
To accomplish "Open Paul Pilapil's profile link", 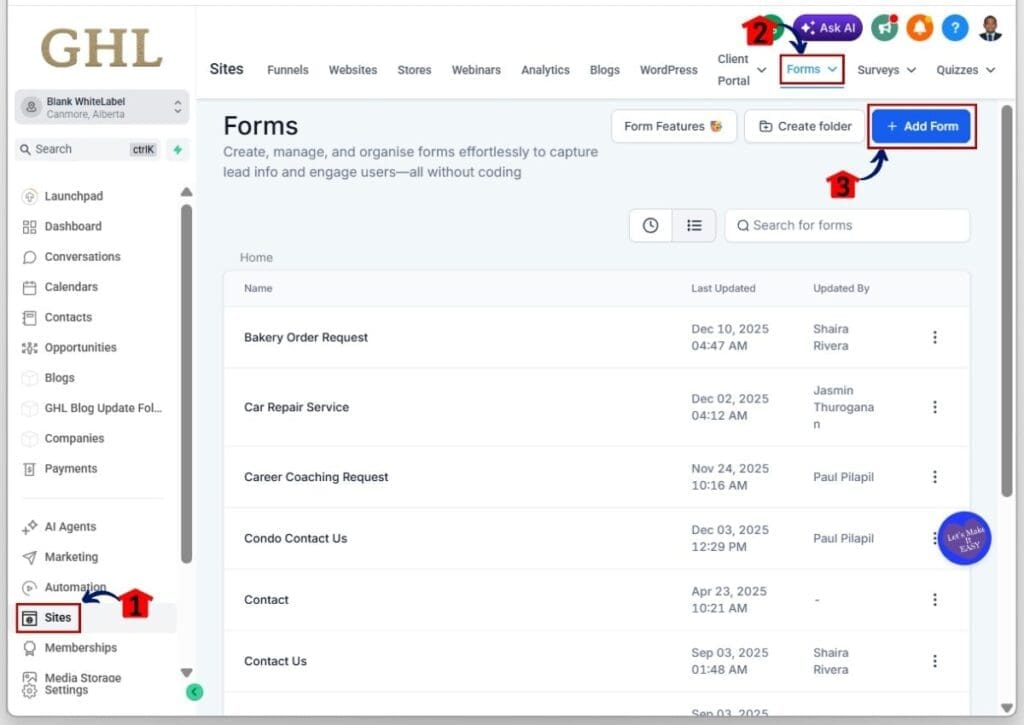I will (x=842, y=477).
